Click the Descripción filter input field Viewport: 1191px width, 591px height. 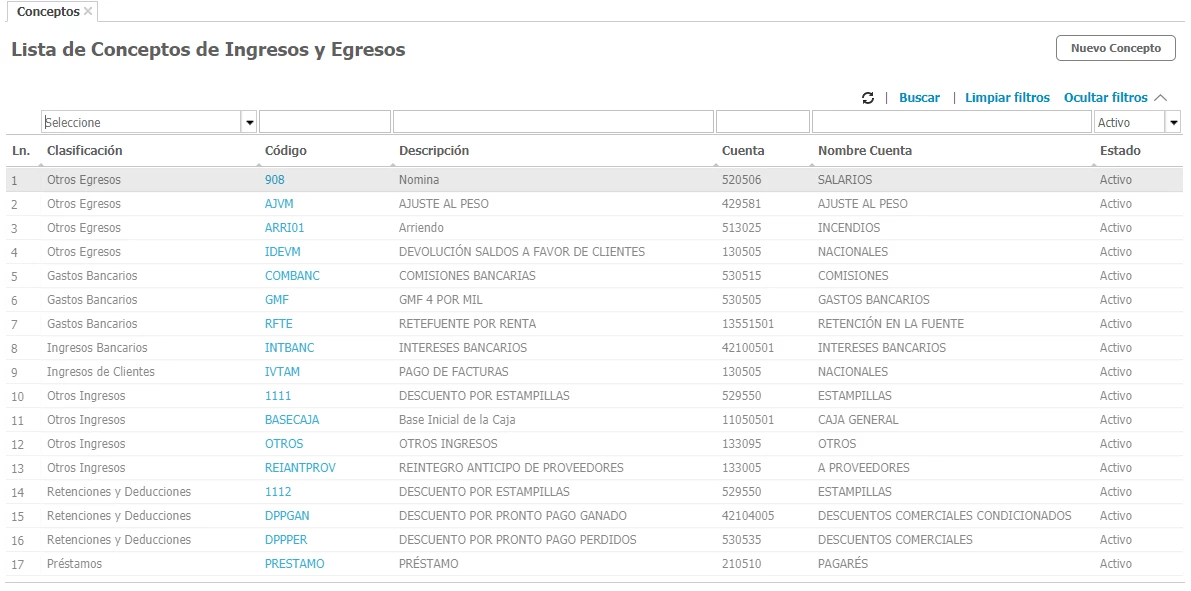click(553, 122)
